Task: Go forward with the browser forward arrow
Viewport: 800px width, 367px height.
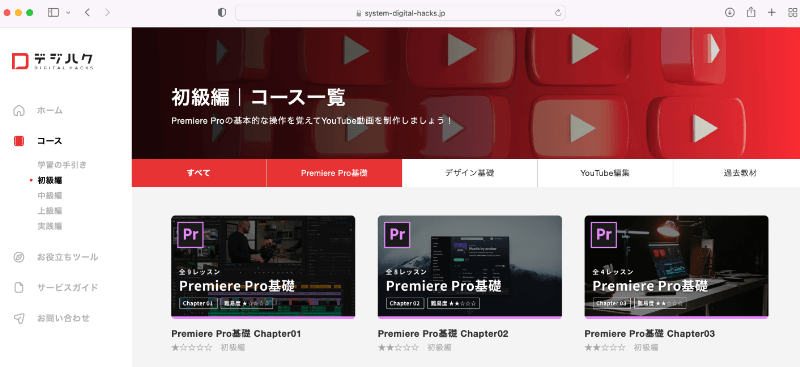Action: (x=107, y=13)
